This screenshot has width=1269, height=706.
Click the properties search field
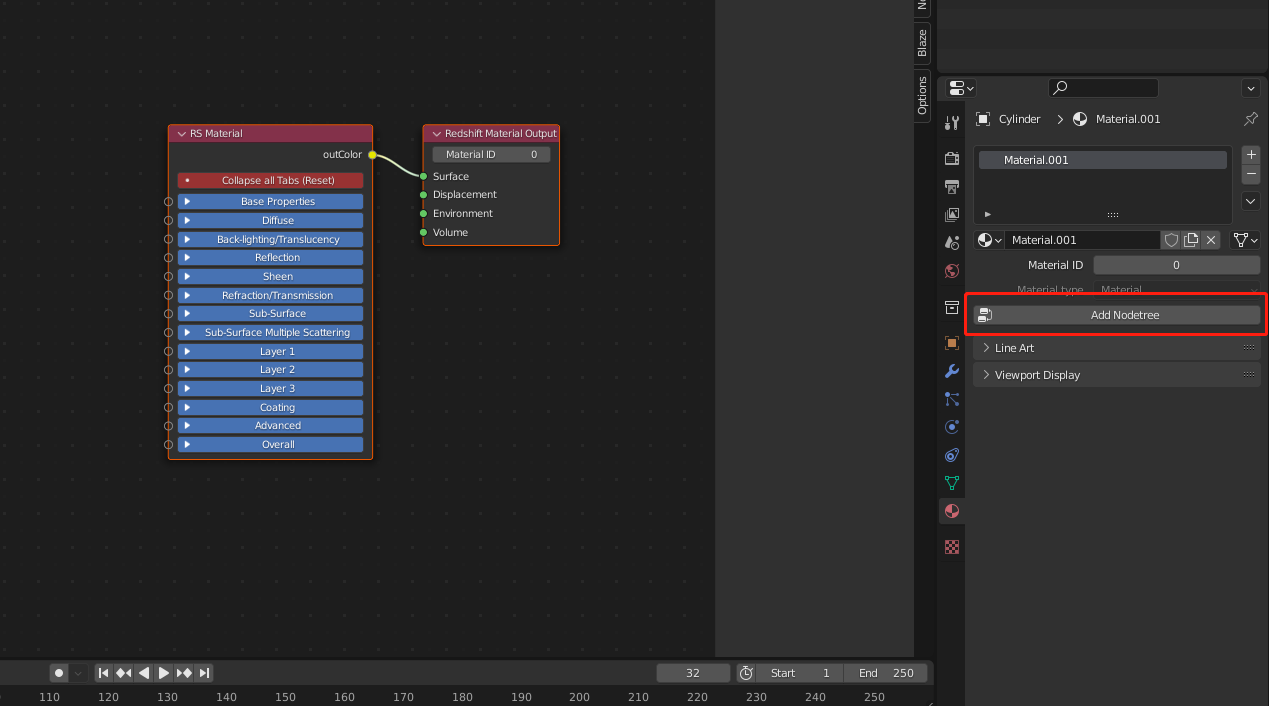(x=1103, y=88)
